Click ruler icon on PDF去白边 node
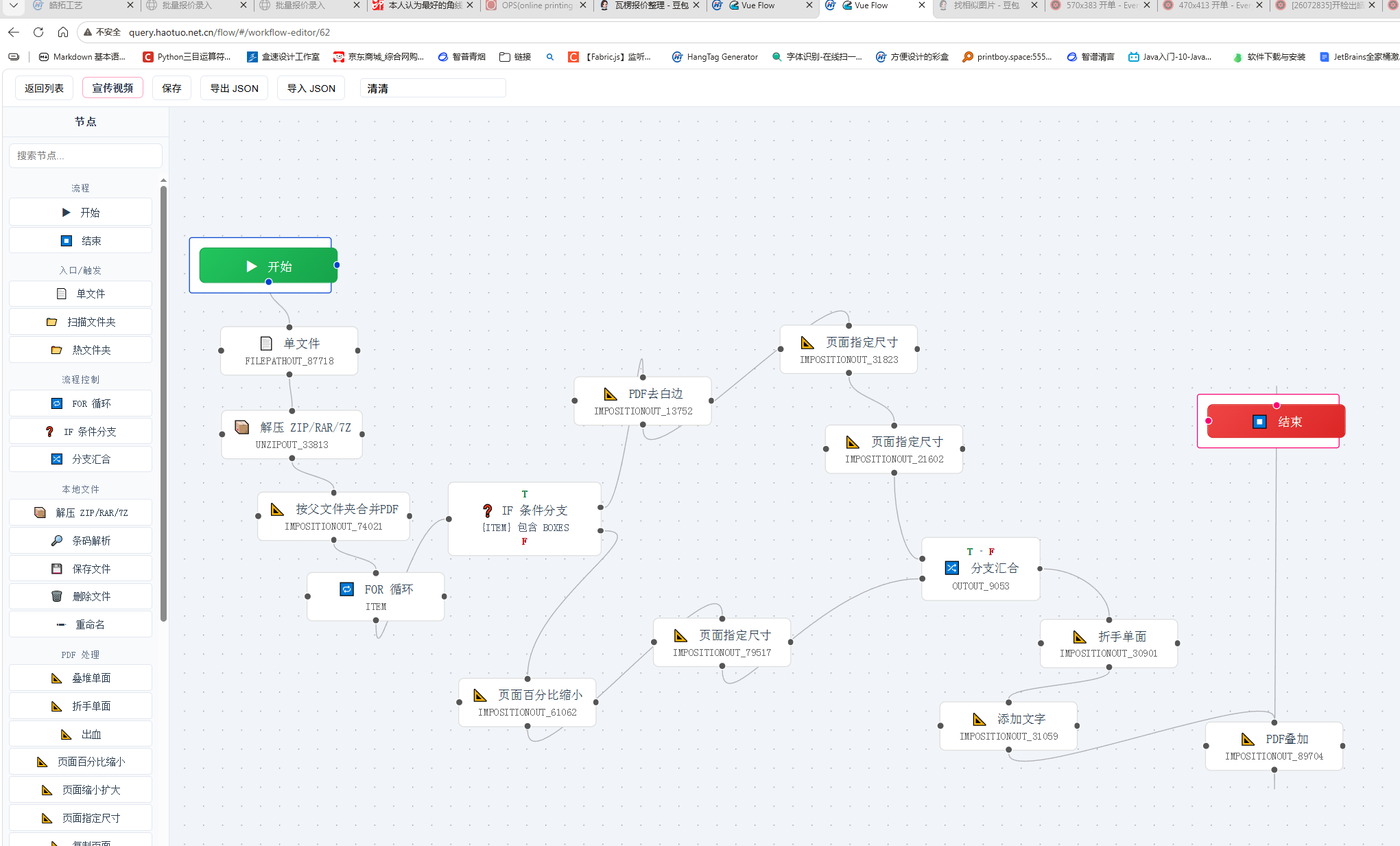 [x=610, y=394]
